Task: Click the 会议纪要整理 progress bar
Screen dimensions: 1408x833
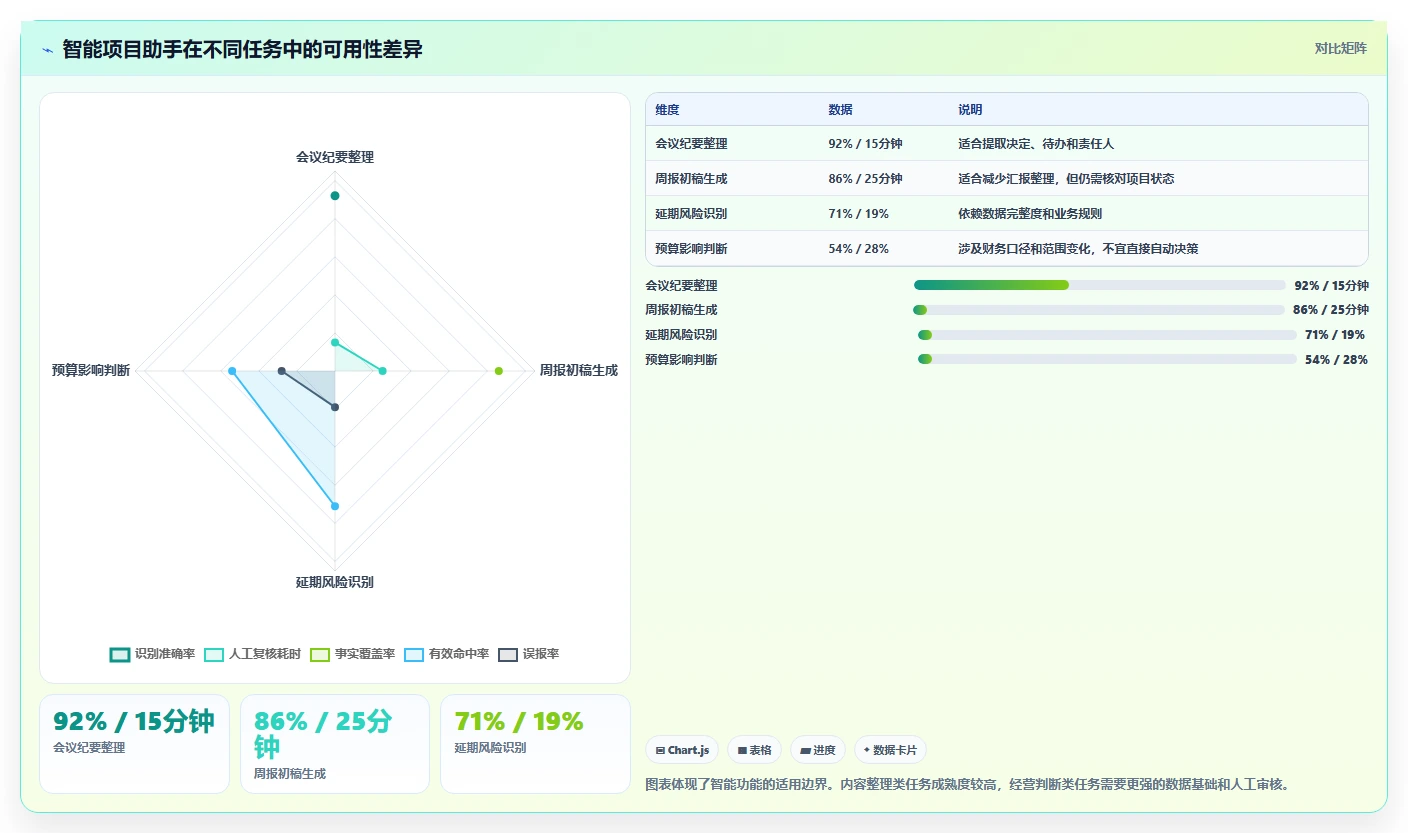Action: 1099,285
